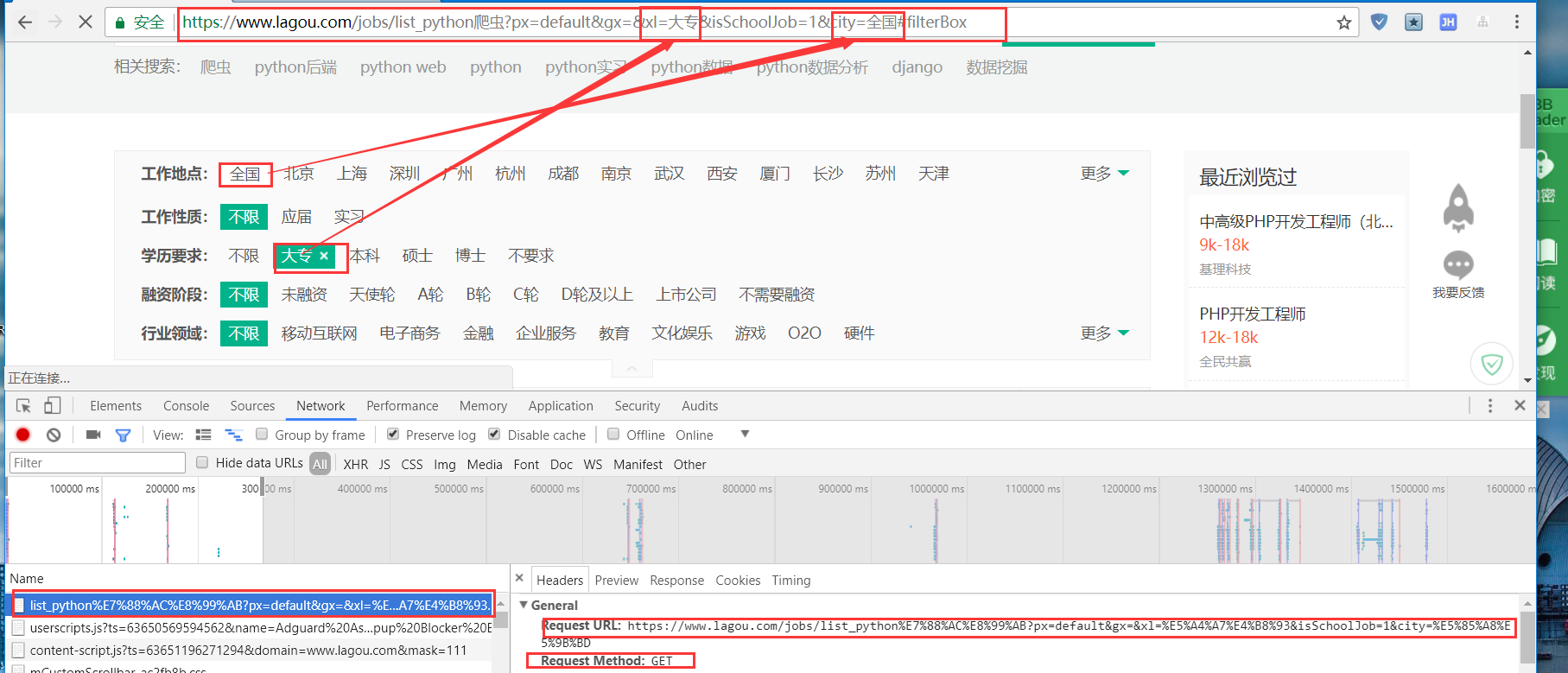Click the rocket back-to-top icon
The height and width of the screenshot is (673, 1568).
point(1458,207)
